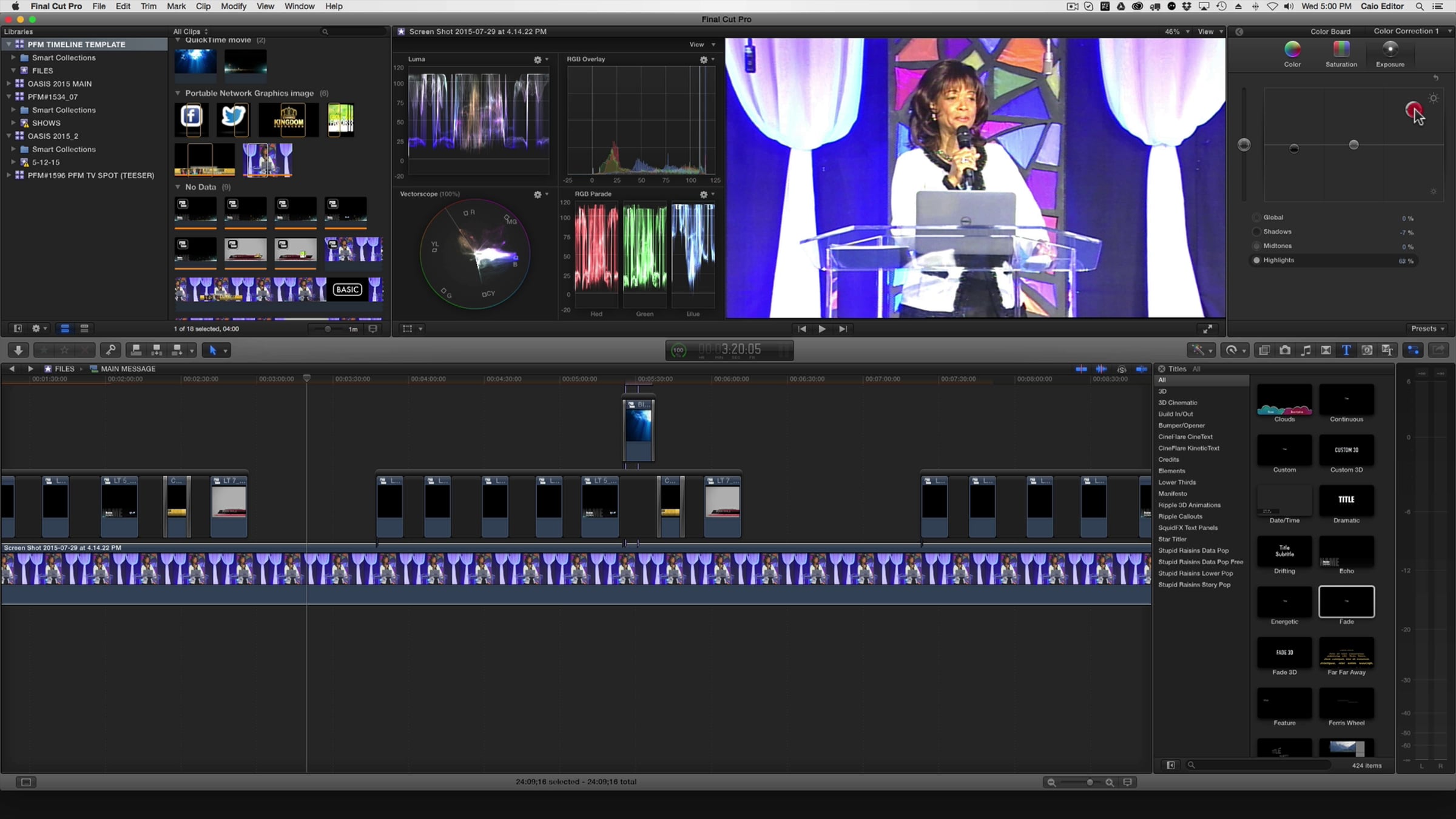Open the Keyword Editor key icon
This screenshot has width=1456, height=819.
pyautogui.click(x=110, y=350)
